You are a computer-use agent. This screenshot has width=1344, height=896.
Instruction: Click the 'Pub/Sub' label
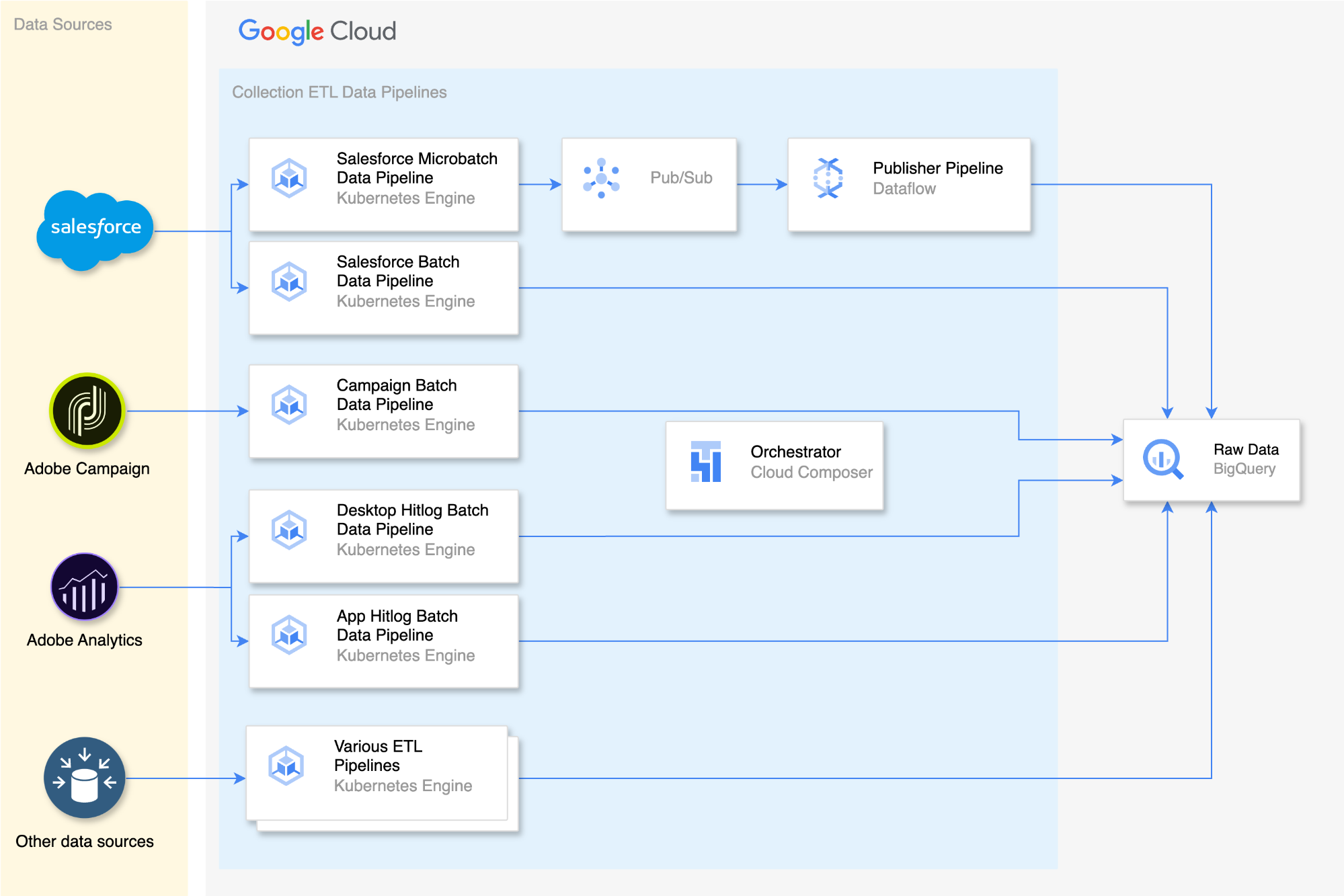click(681, 177)
